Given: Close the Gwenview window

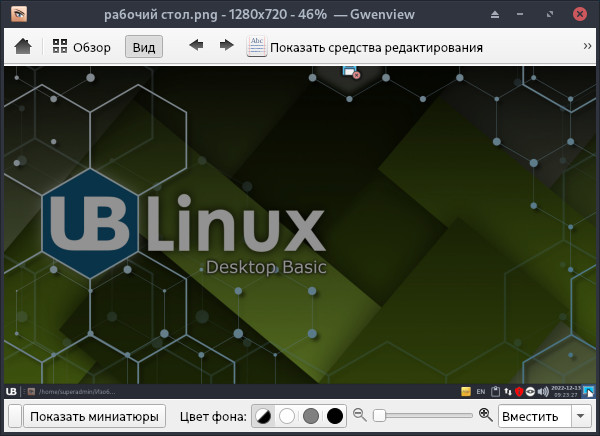Looking at the screenshot, I should [580, 15].
